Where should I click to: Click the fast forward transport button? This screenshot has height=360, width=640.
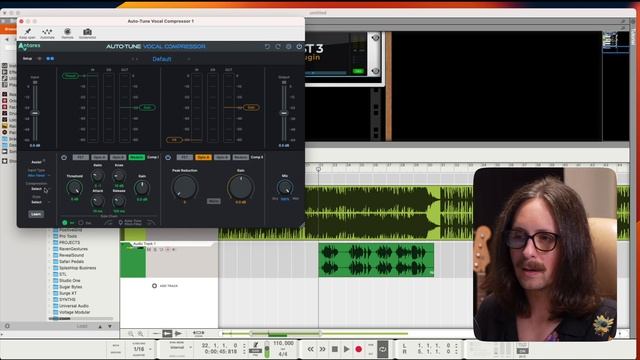point(322,349)
